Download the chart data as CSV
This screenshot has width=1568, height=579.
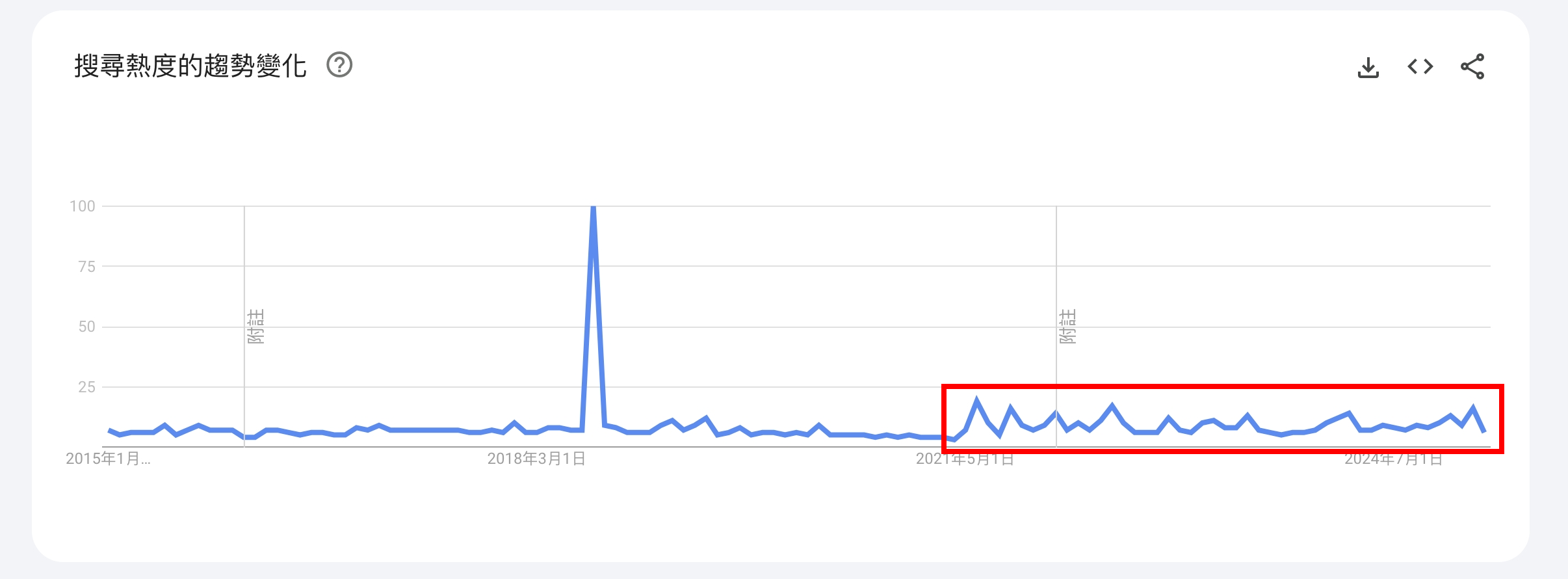pyautogui.click(x=1368, y=67)
